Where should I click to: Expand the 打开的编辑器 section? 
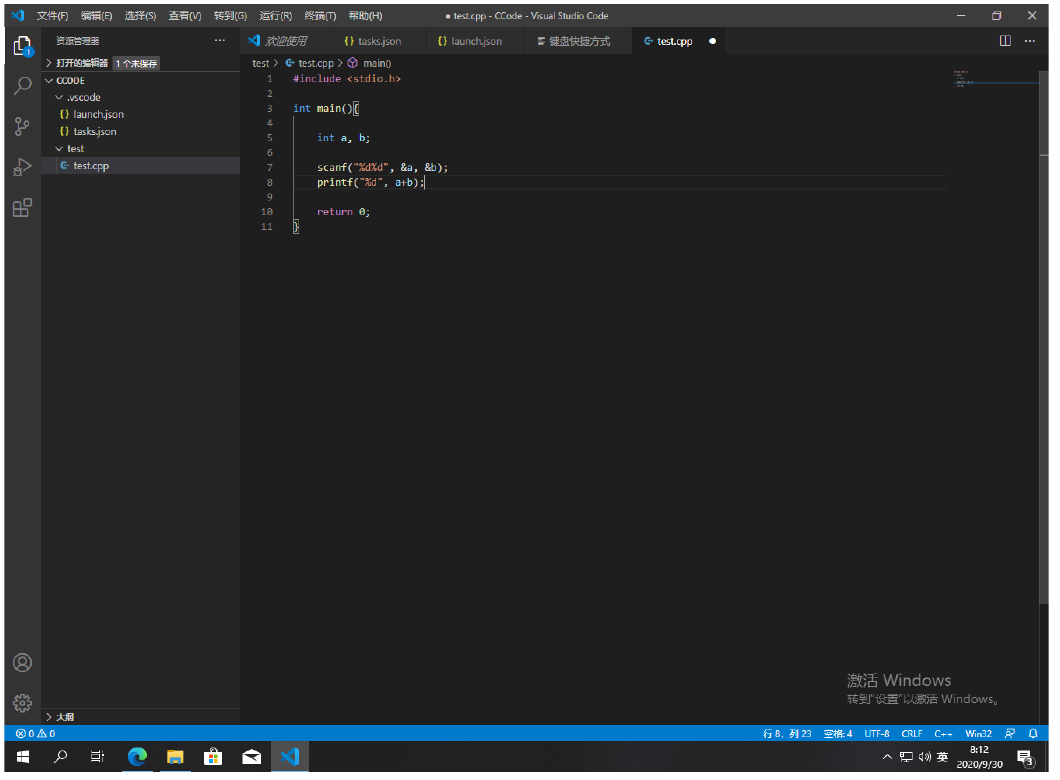(80, 63)
